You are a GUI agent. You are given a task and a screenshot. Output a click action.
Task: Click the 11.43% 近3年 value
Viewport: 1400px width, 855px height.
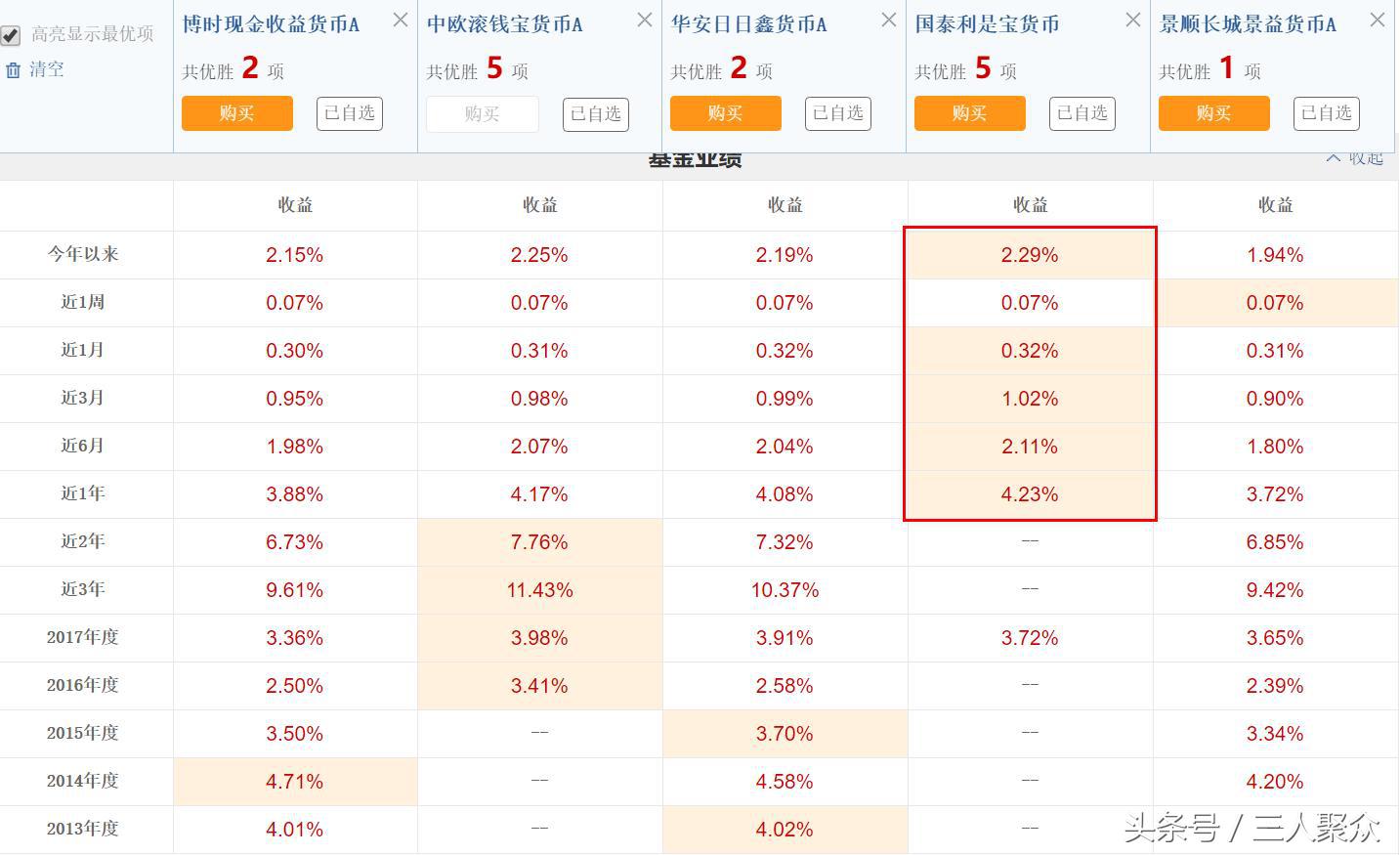pos(540,590)
